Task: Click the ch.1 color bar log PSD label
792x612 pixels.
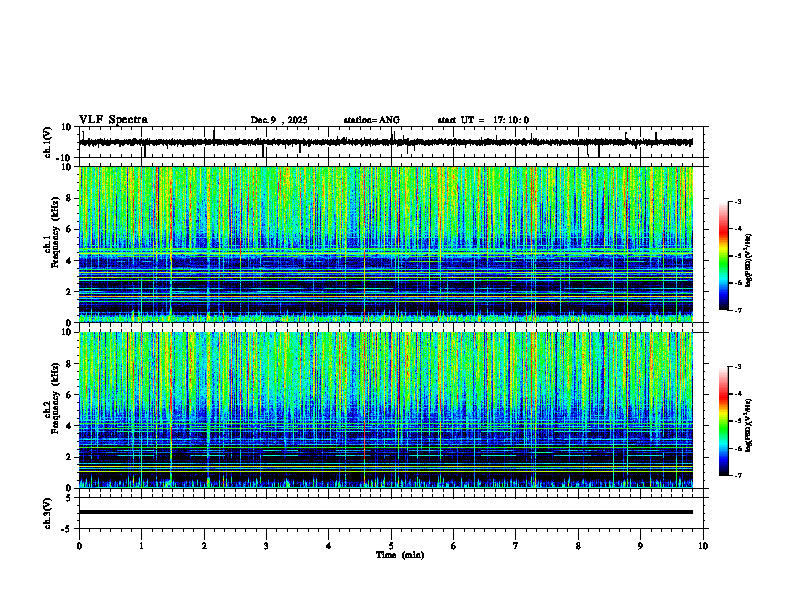Action: pyautogui.click(x=749, y=261)
